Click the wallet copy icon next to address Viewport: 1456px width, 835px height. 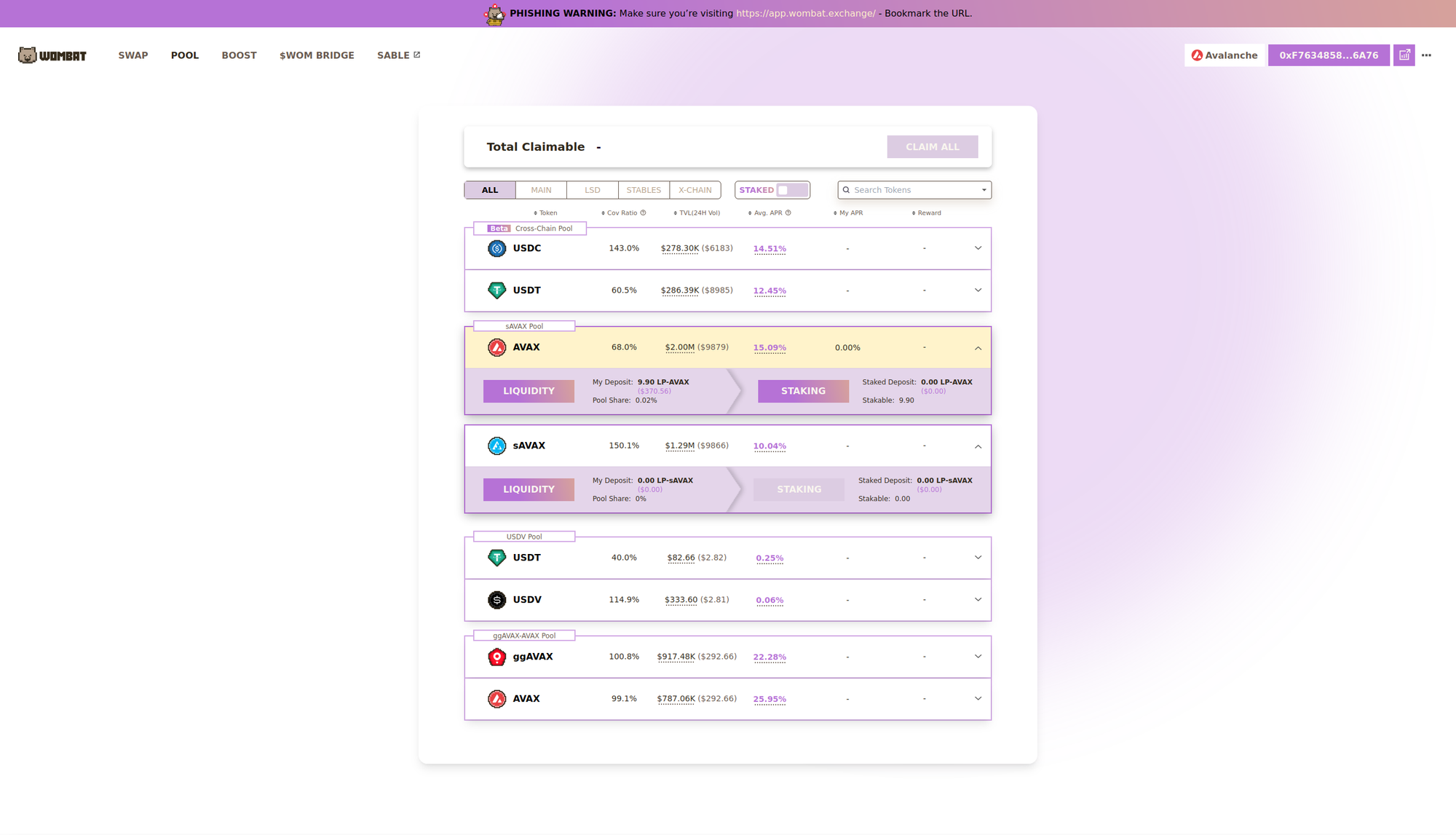click(1404, 55)
